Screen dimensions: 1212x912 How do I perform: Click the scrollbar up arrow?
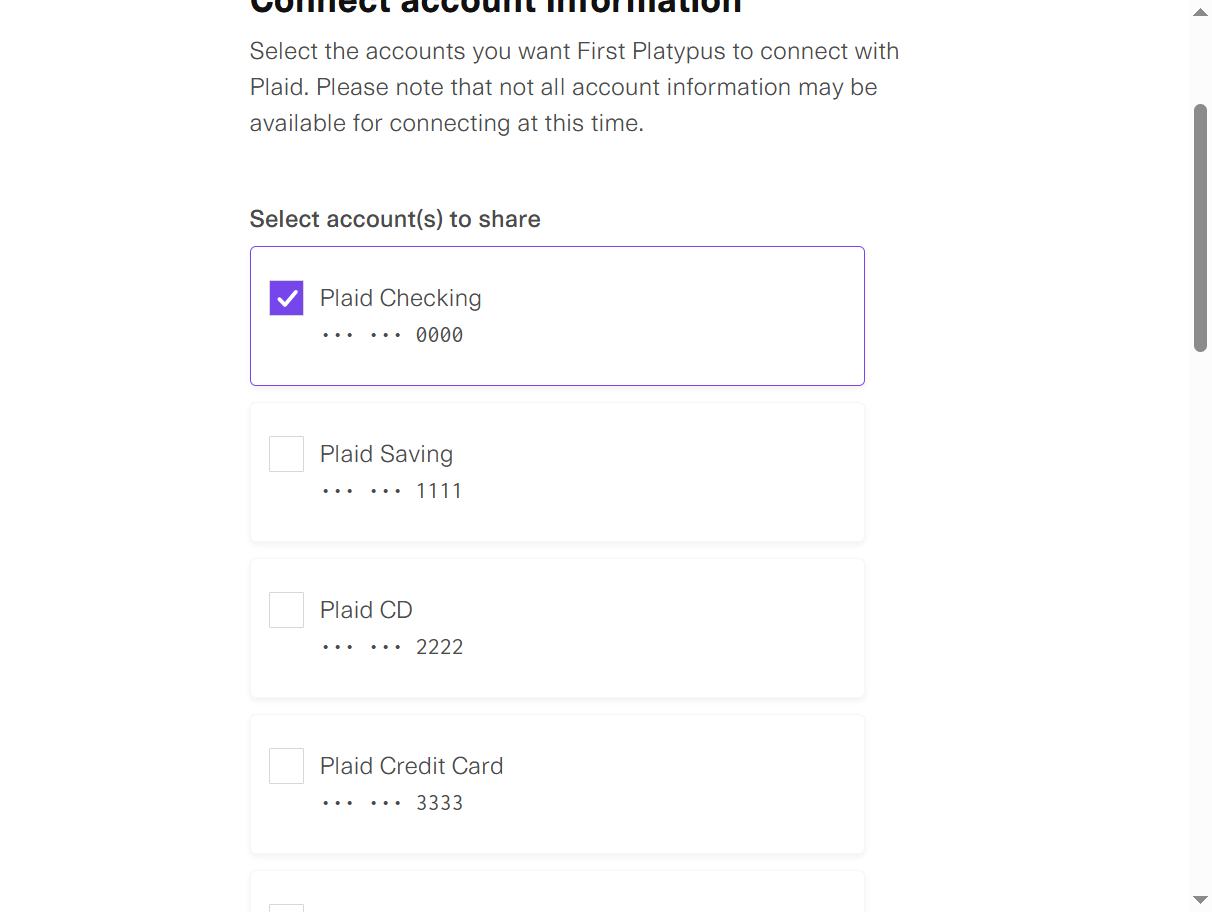click(1200, 11)
